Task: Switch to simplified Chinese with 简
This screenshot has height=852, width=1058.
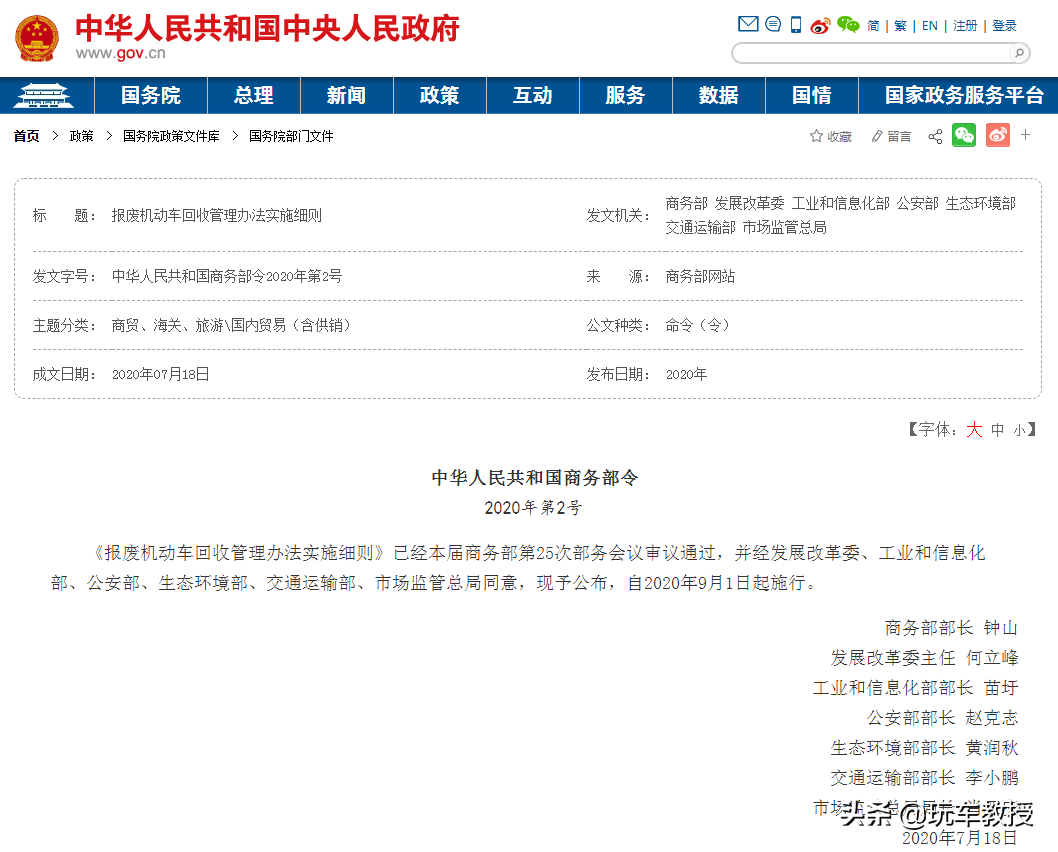Action: pos(872,25)
